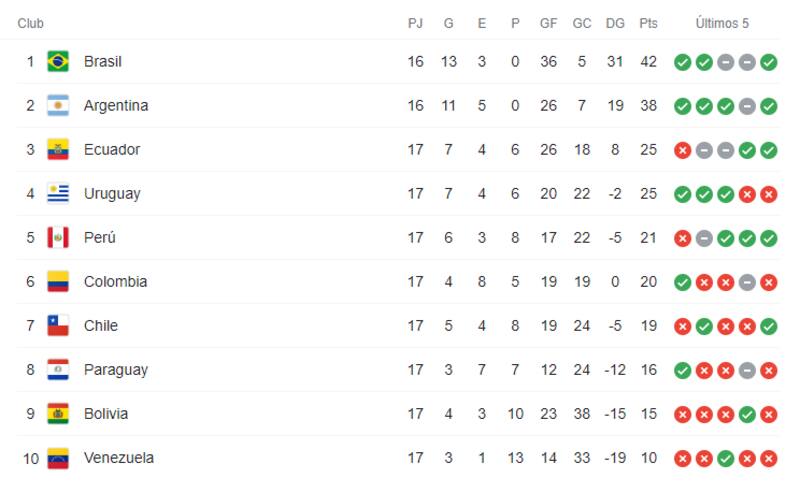Click the Pts column header
Image resolution: width=800 pixels, height=493 pixels.
pyautogui.click(x=649, y=23)
